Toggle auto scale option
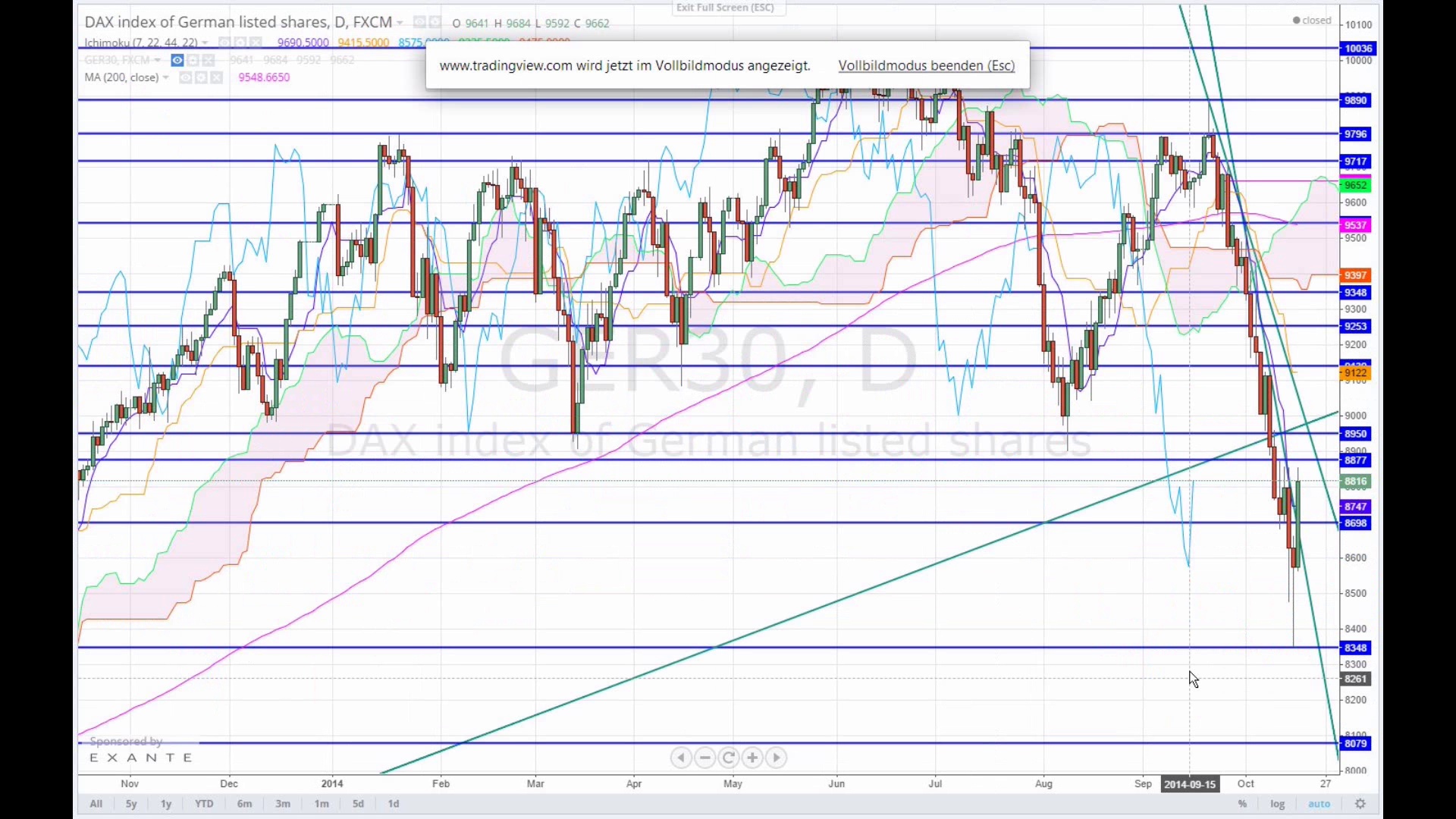Image resolution: width=1456 pixels, height=819 pixels. 1319,804
